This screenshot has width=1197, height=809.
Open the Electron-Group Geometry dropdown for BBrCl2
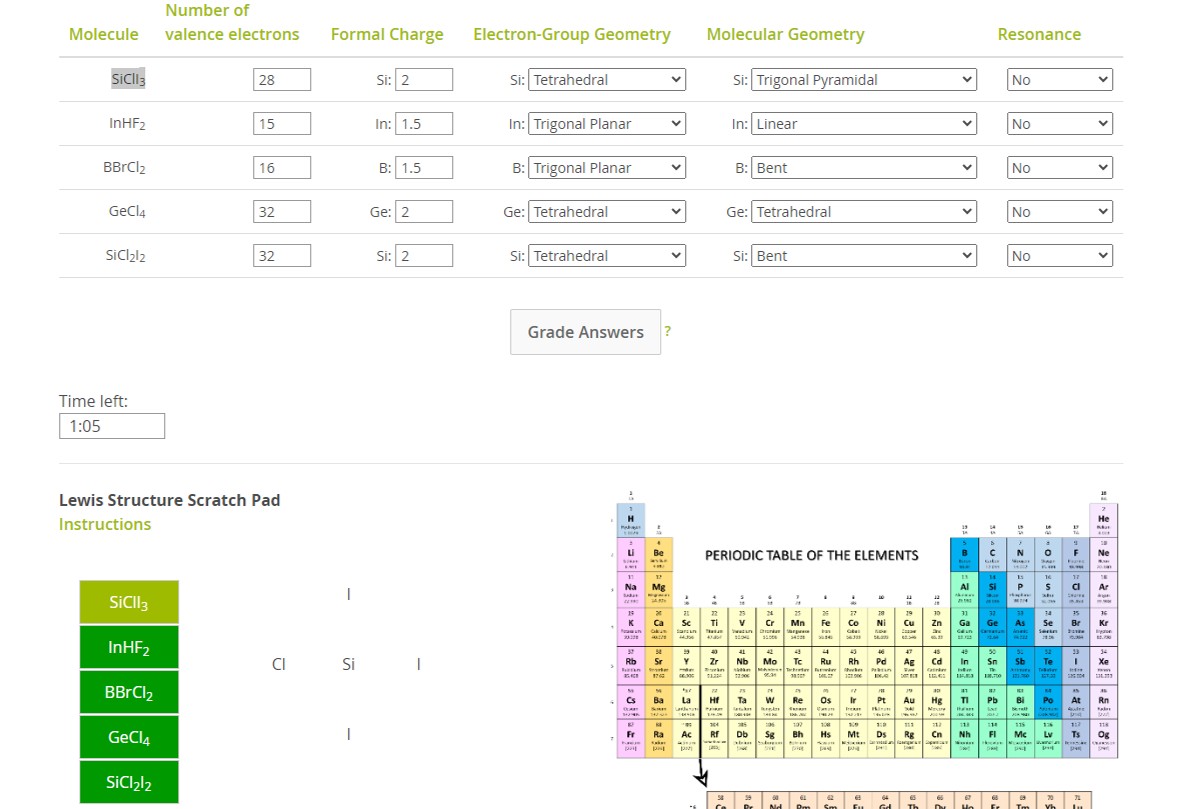[606, 167]
